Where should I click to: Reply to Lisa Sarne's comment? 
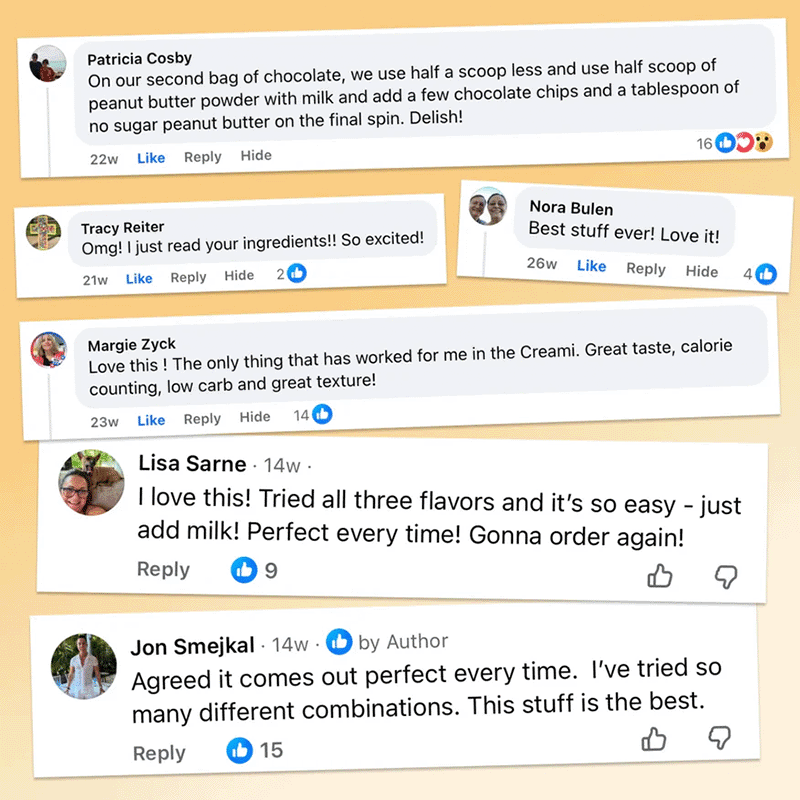pyautogui.click(x=163, y=569)
